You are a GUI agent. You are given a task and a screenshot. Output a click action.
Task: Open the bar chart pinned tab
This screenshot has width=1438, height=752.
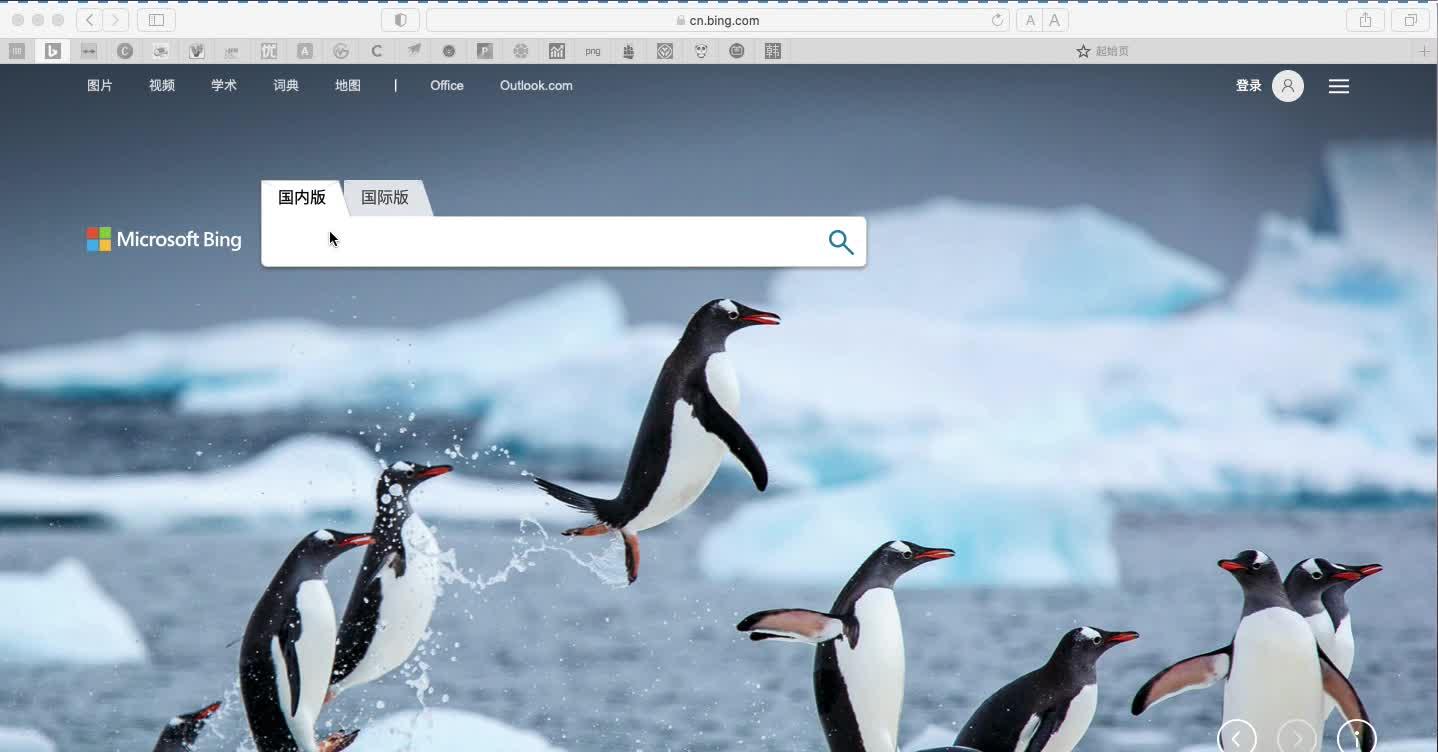(x=557, y=51)
